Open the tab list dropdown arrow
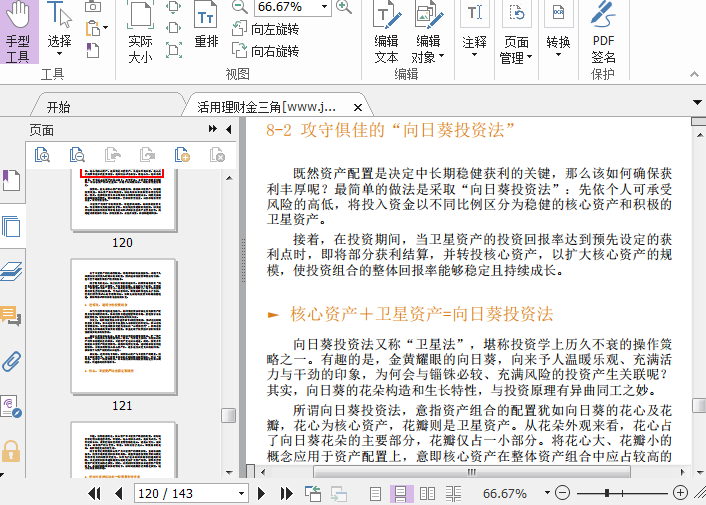This screenshot has width=706, height=505. pos(697,102)
